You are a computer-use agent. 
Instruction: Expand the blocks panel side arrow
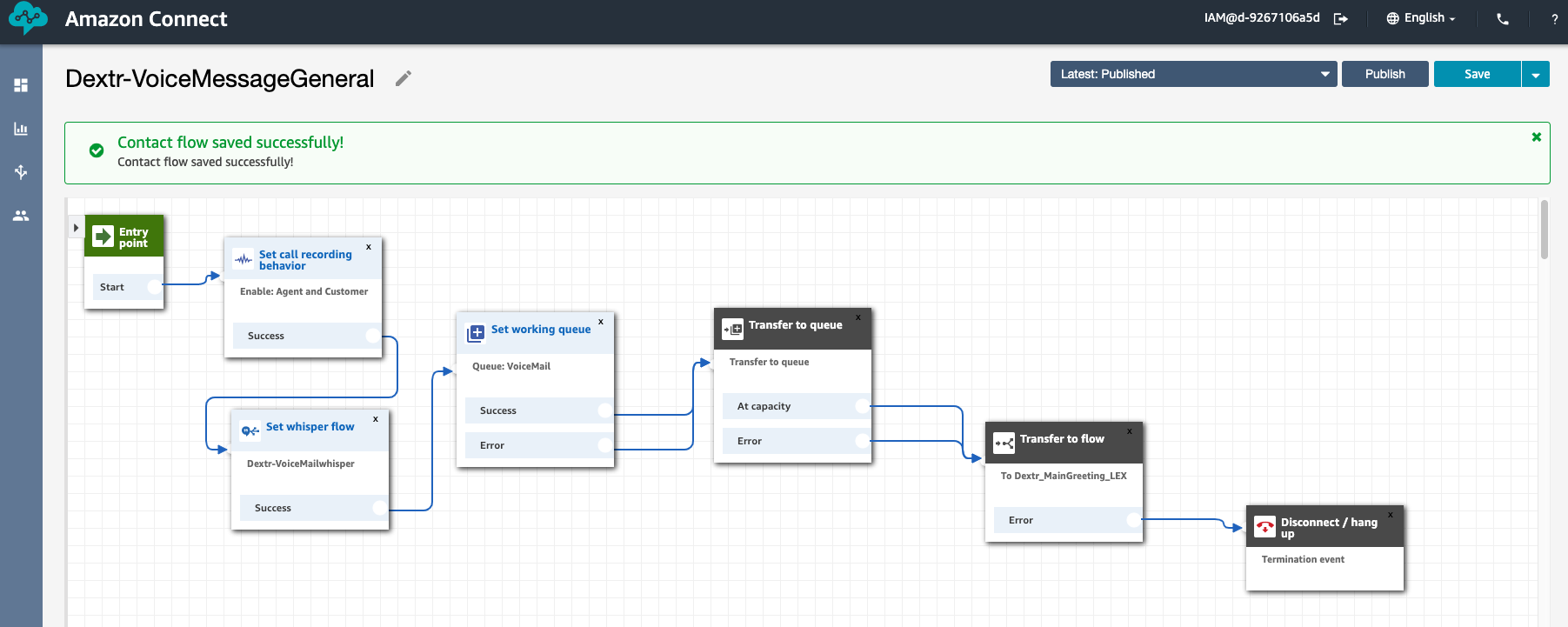76,228
